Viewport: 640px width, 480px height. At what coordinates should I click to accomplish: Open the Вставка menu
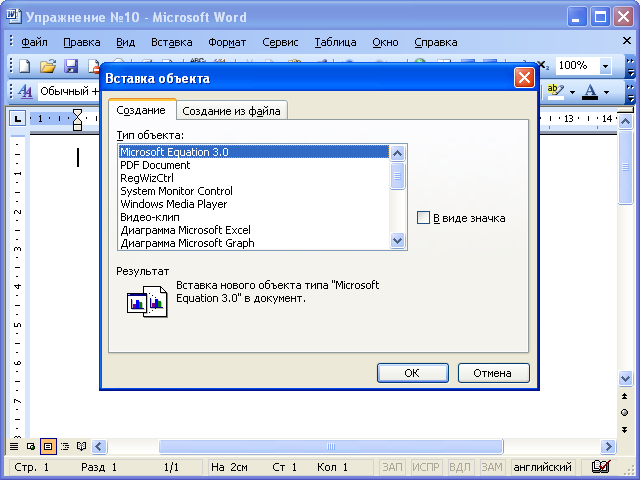tap(171, 42)
